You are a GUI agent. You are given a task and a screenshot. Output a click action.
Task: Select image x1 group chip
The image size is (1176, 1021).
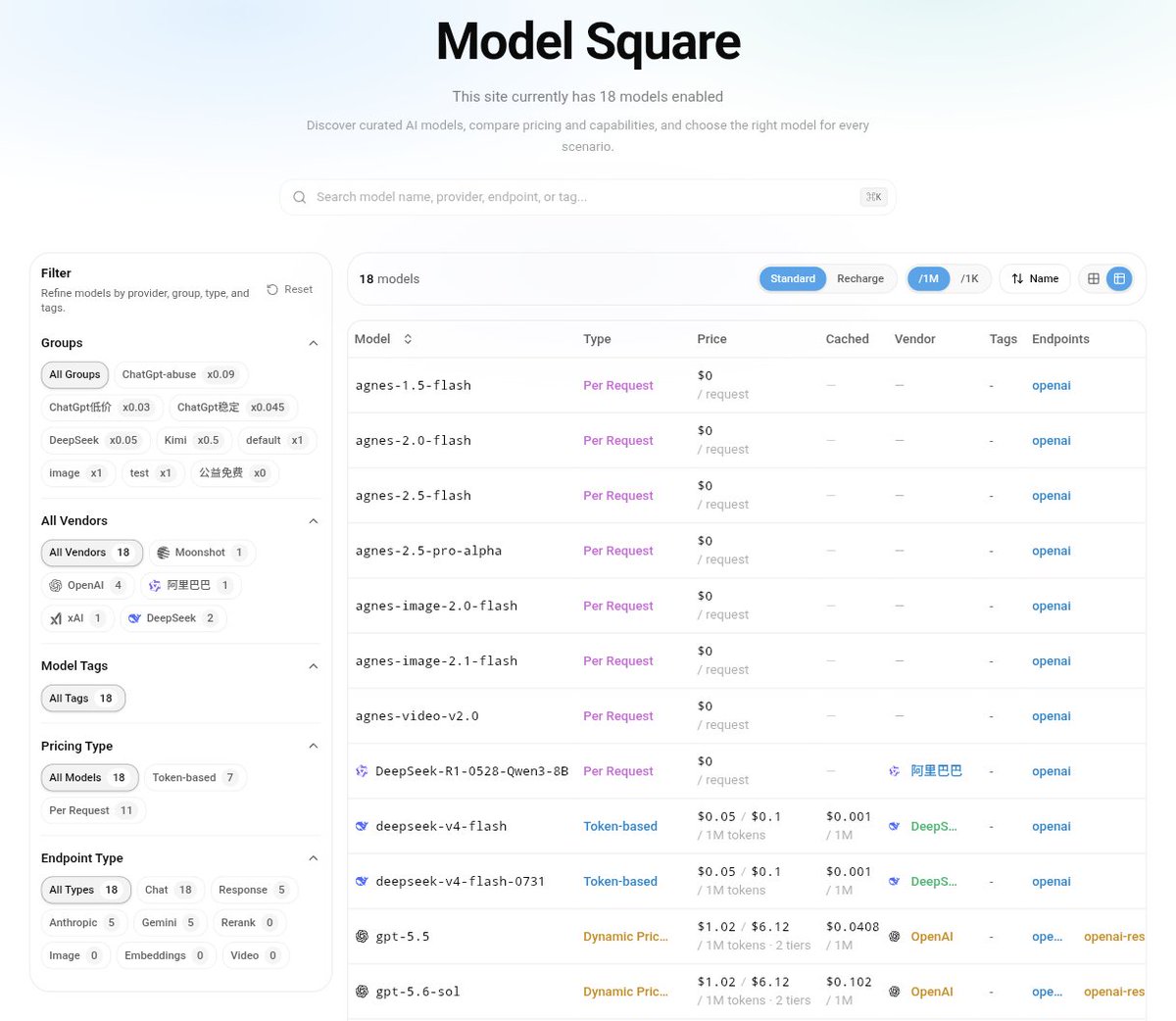click(x=76, y=472)
